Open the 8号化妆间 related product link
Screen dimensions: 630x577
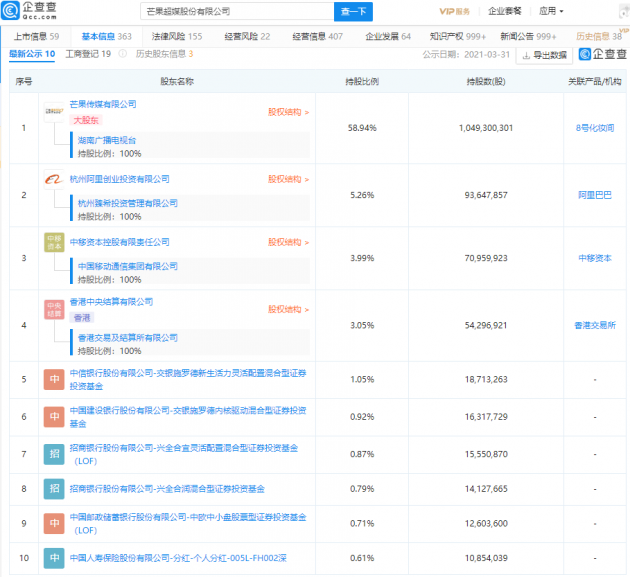point(596,128)
